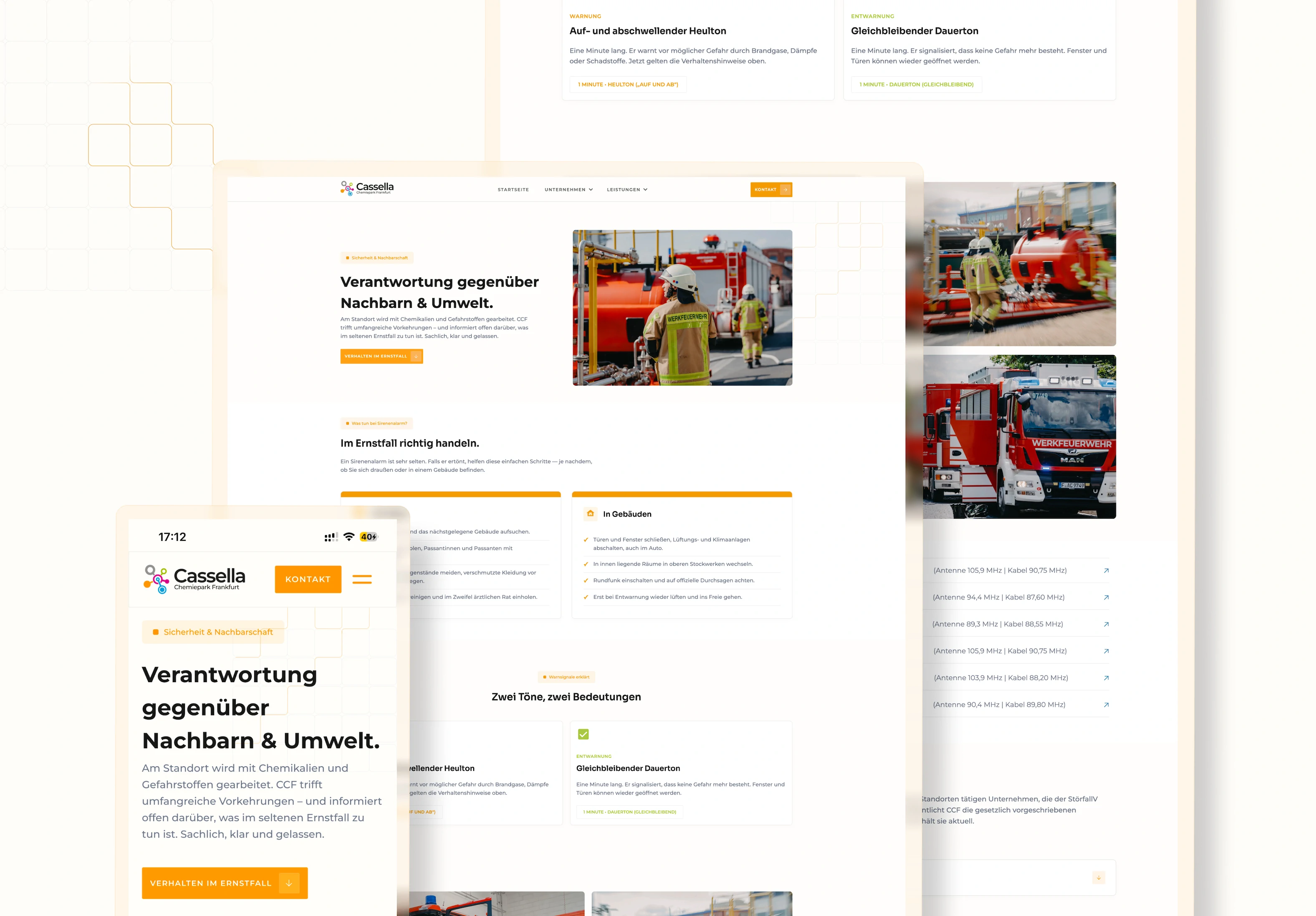Click the KONTAKT button in the desktop header
Viewport: 1316px width, 916px height.
click(x=771, y=190)
